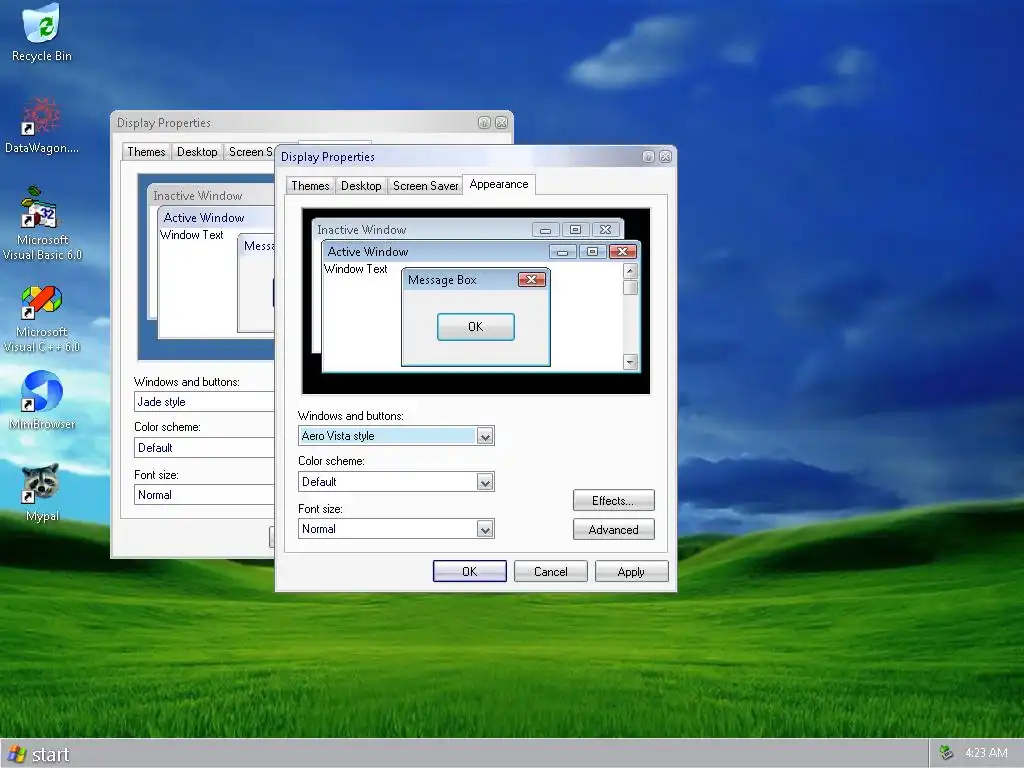Click the Window Text label in front preview
Viewport: 1024px width, 768px height.
pyautogui.click(x=356, y=269)
